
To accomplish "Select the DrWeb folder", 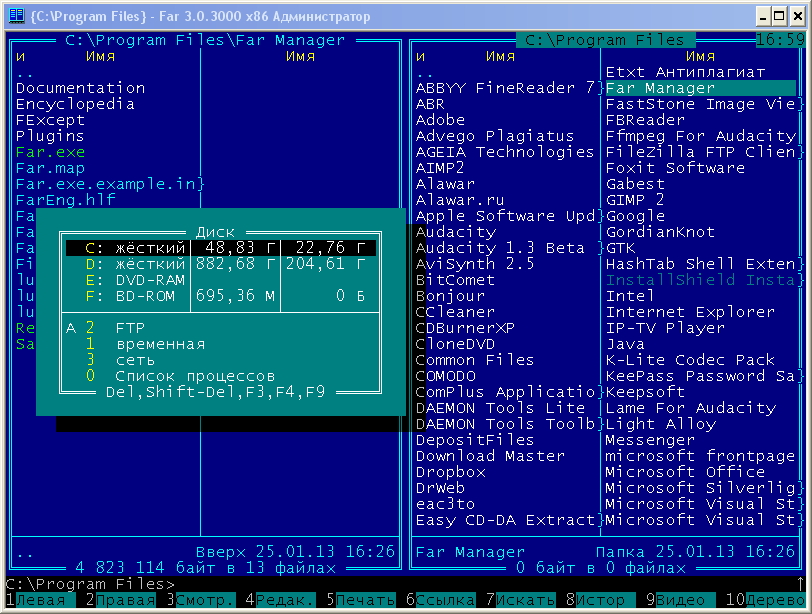I will point(440,489).
